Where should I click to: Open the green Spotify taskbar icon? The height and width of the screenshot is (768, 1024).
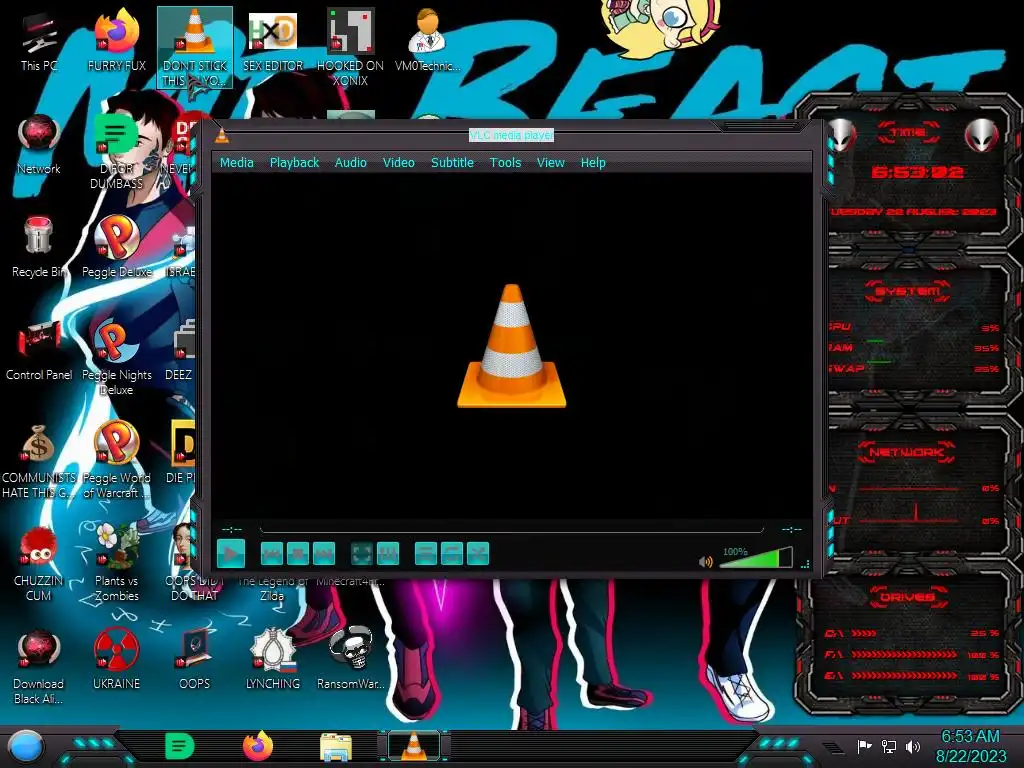tap(180, 746)
